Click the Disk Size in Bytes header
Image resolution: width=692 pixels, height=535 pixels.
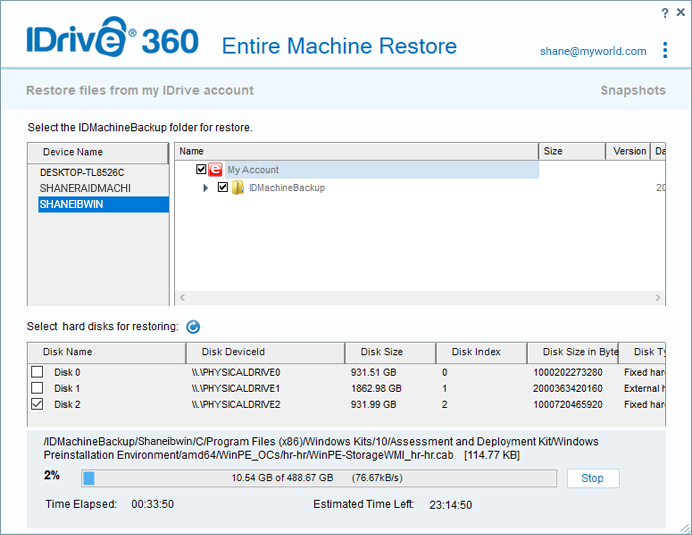573,352
